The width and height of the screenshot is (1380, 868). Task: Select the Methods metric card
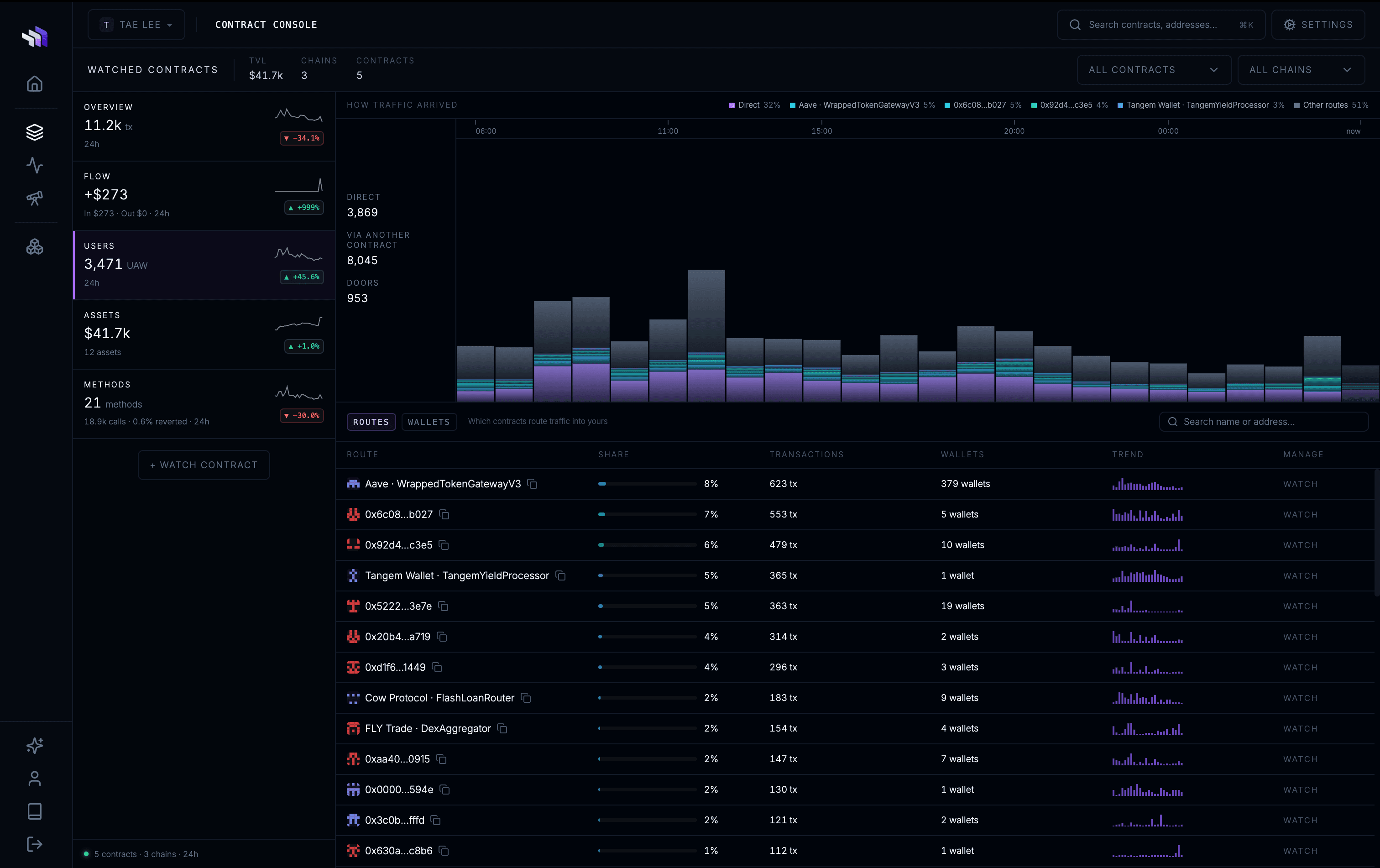click(204, 404)
